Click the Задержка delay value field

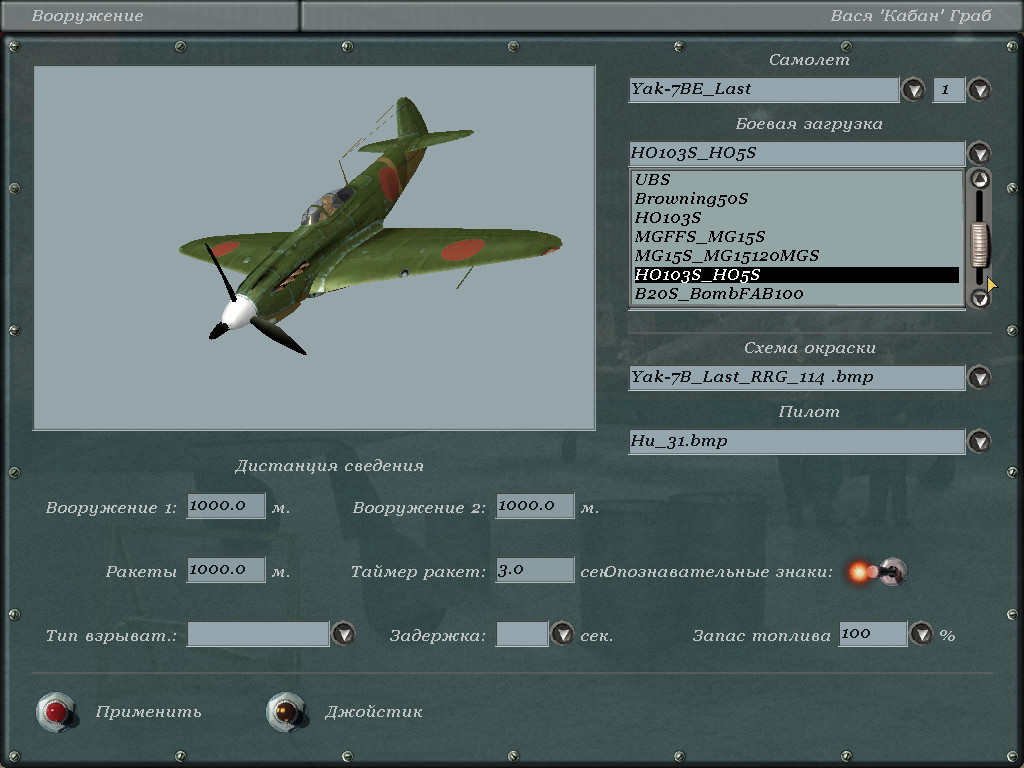pos(522,634)
